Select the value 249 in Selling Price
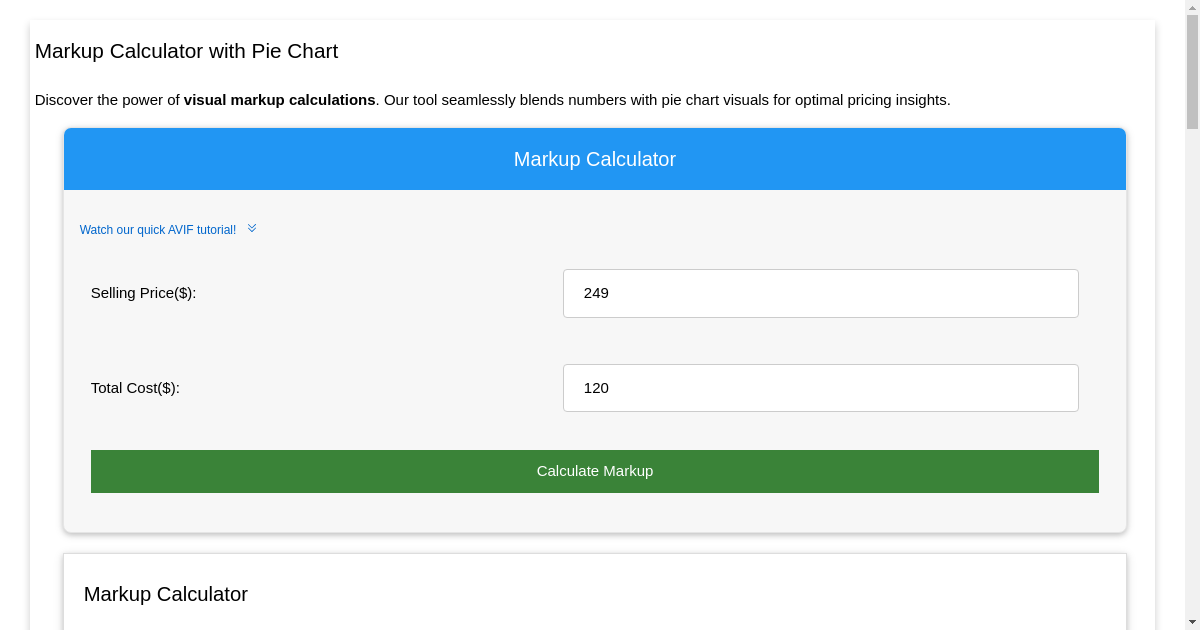The height and width of the screenshot is (630, 1200). pyautogui.click(x=597, y=293)
